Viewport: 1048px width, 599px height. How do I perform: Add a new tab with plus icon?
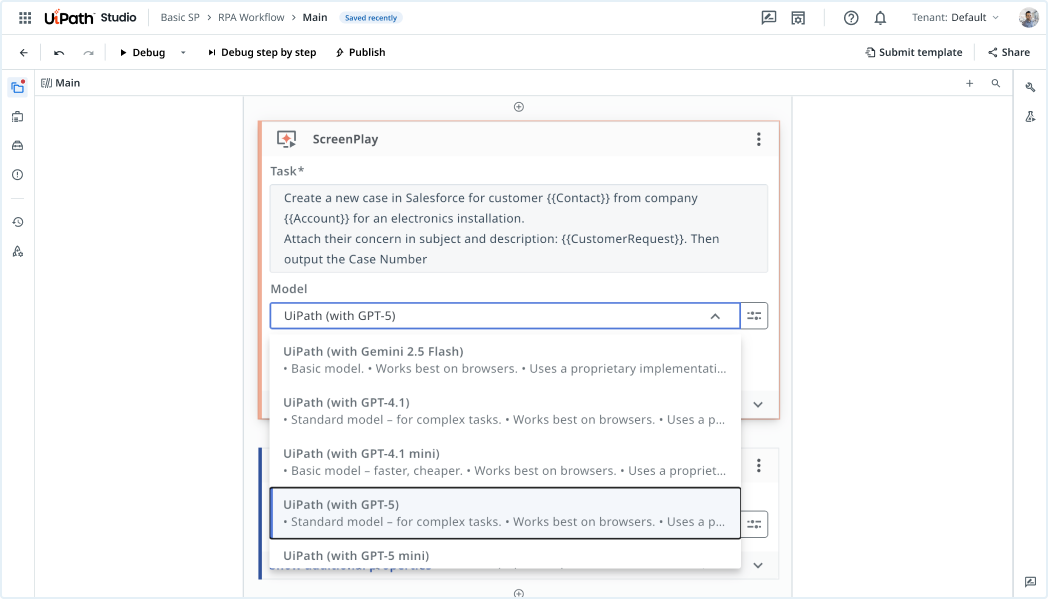coord(969,84)
